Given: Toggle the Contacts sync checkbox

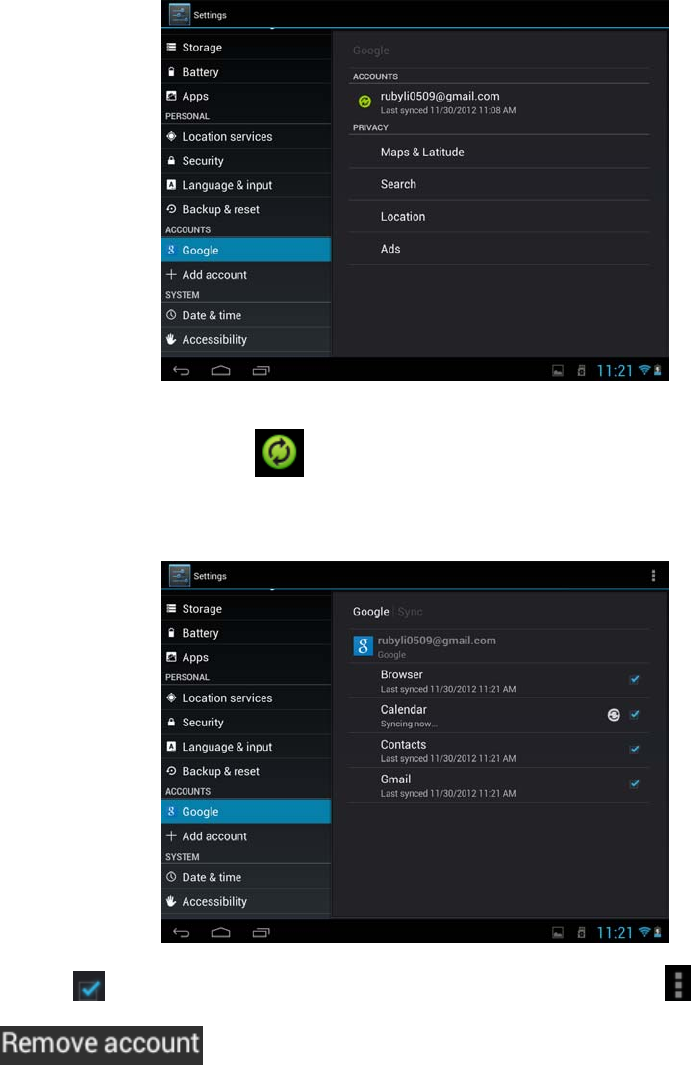Looking at the screenshot, I should pyautogui.click(x=635, y=749).
